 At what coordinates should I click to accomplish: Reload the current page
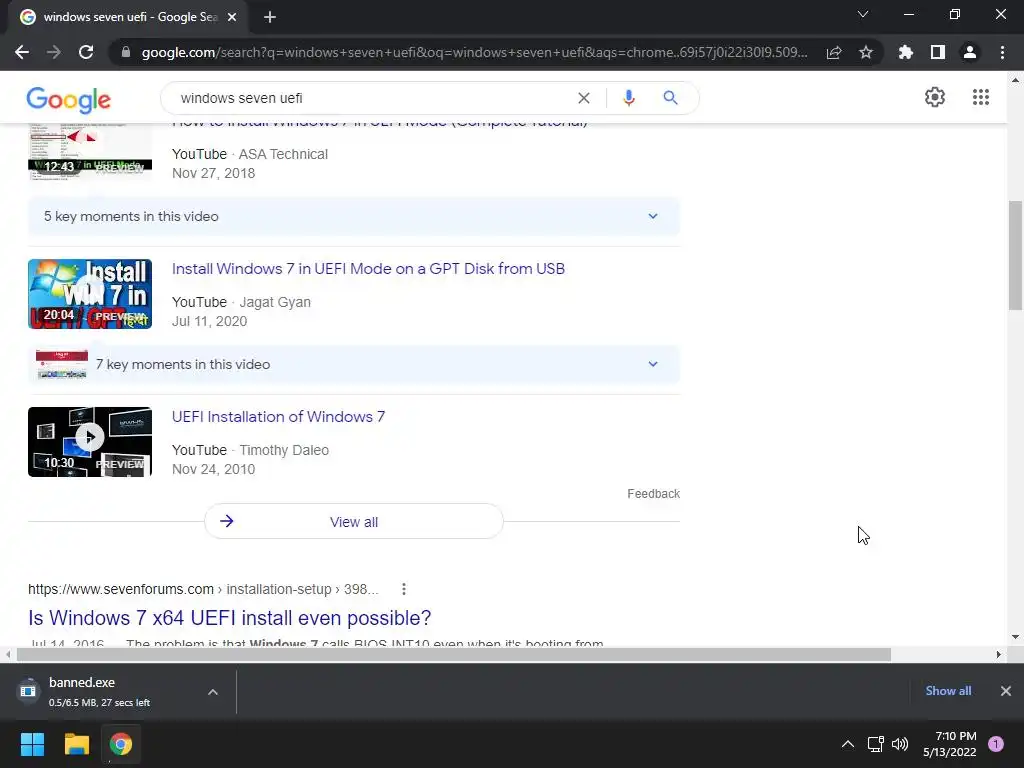(x=86, y=52)
